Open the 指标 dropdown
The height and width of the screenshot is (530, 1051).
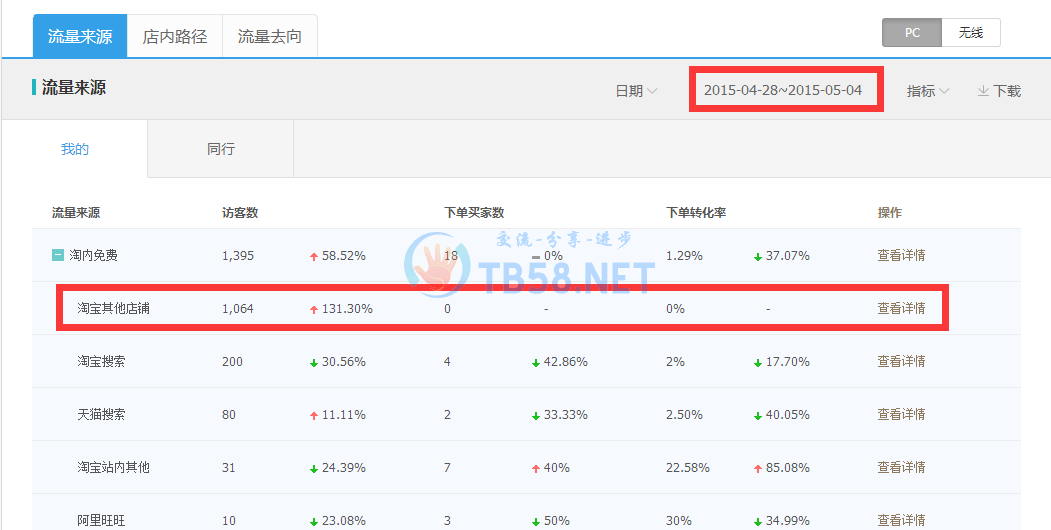pyautogui.click(x=927, y=91)
